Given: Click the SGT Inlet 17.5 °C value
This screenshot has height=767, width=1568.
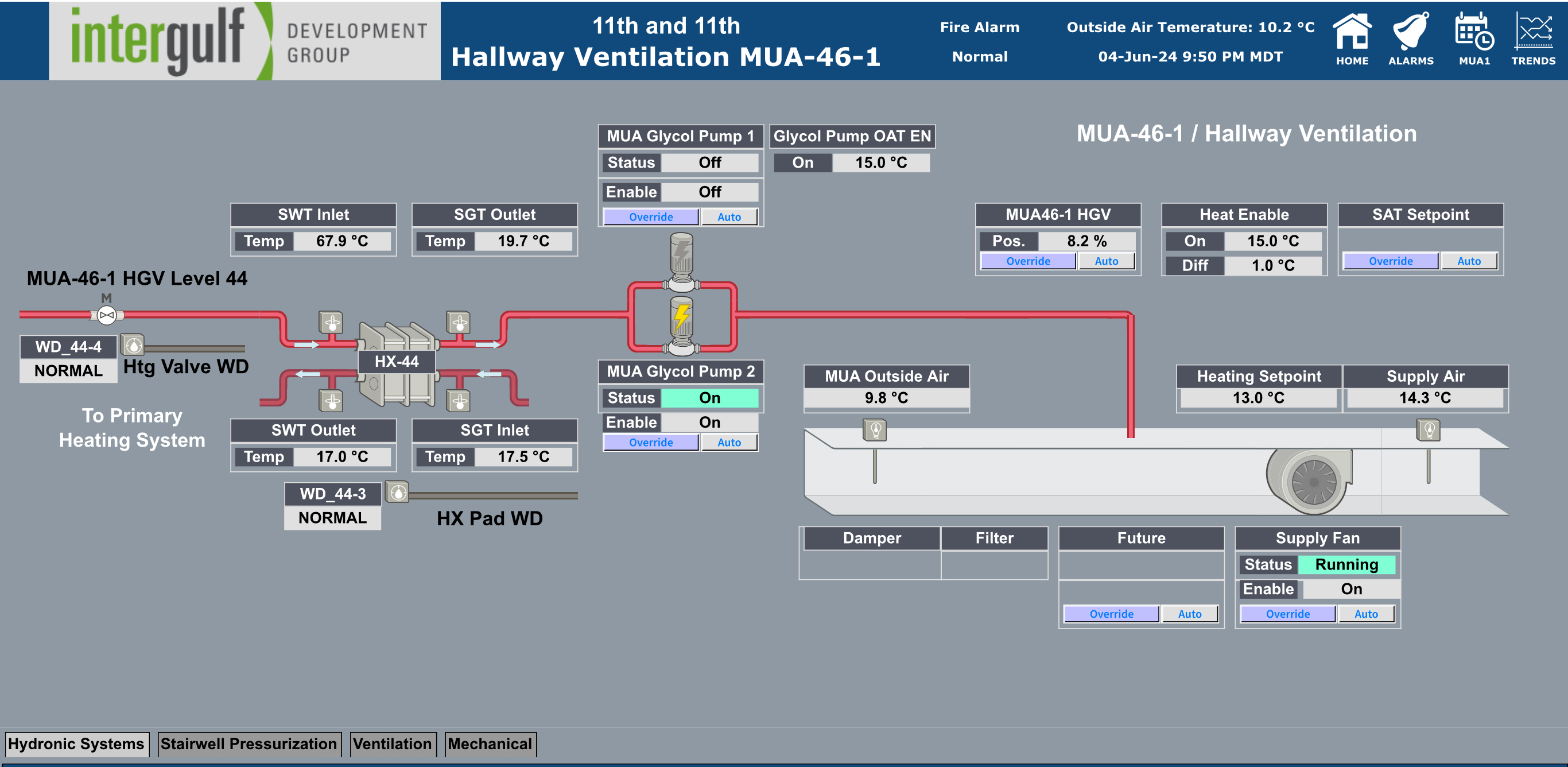Looking at the screenshot, I should [x=523, y=456].
